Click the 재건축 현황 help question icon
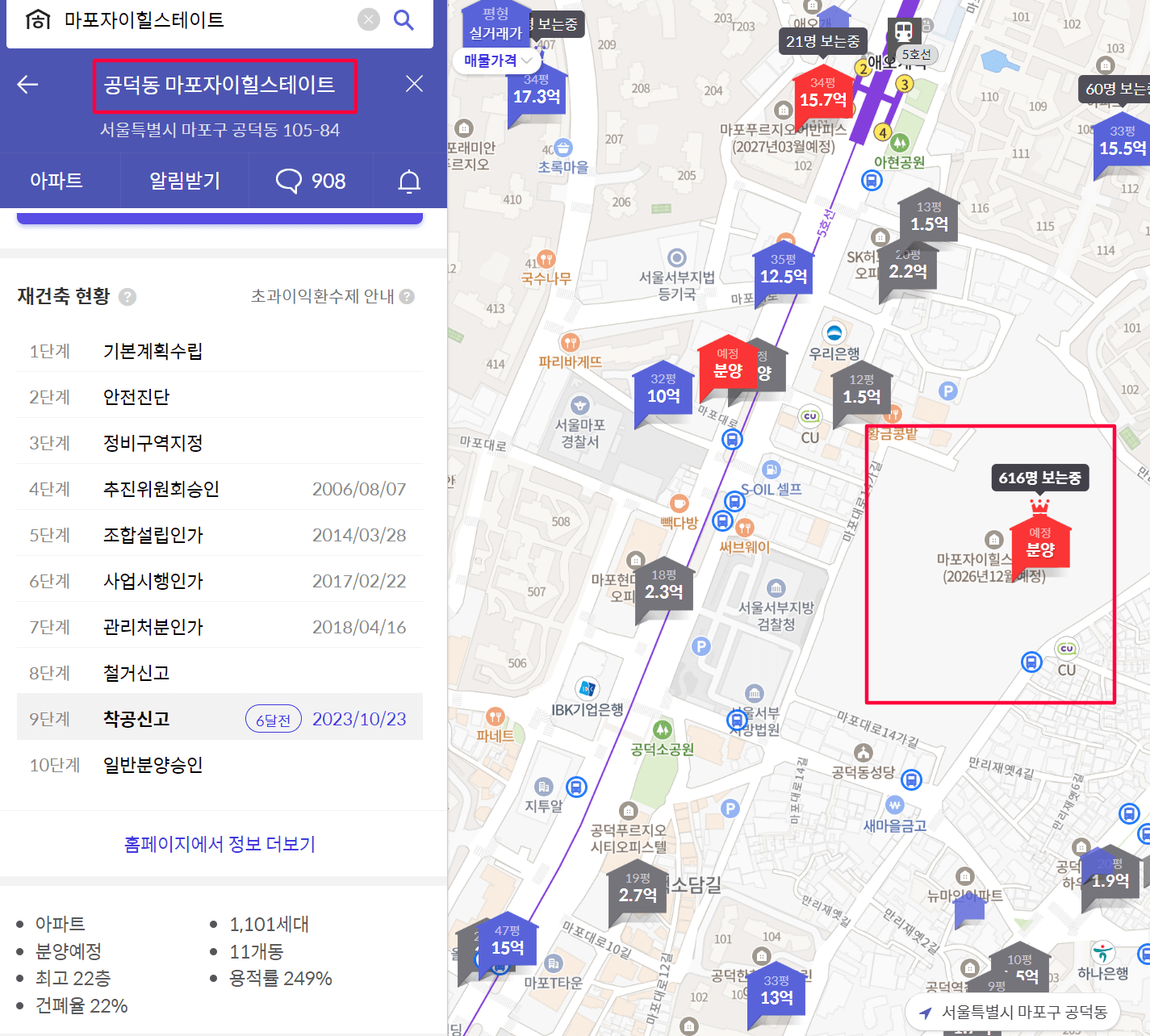 128,297
